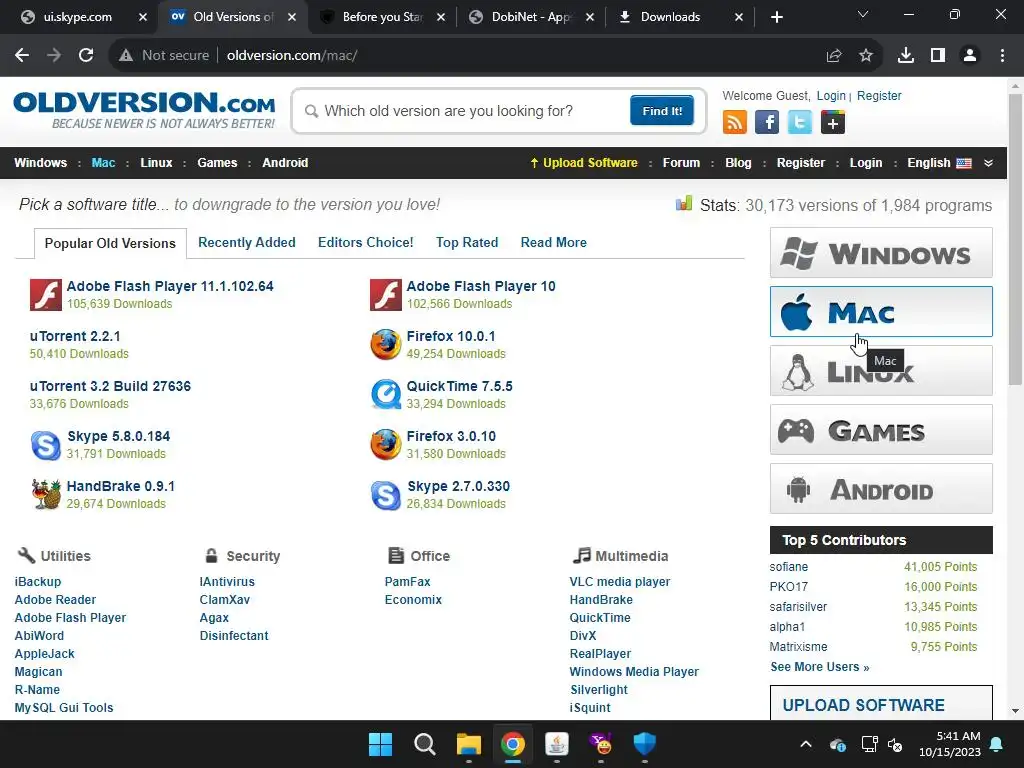Click the large Games platform button
The height and width of the screenshot is (768, 1024).
click(x=881, y=430)
